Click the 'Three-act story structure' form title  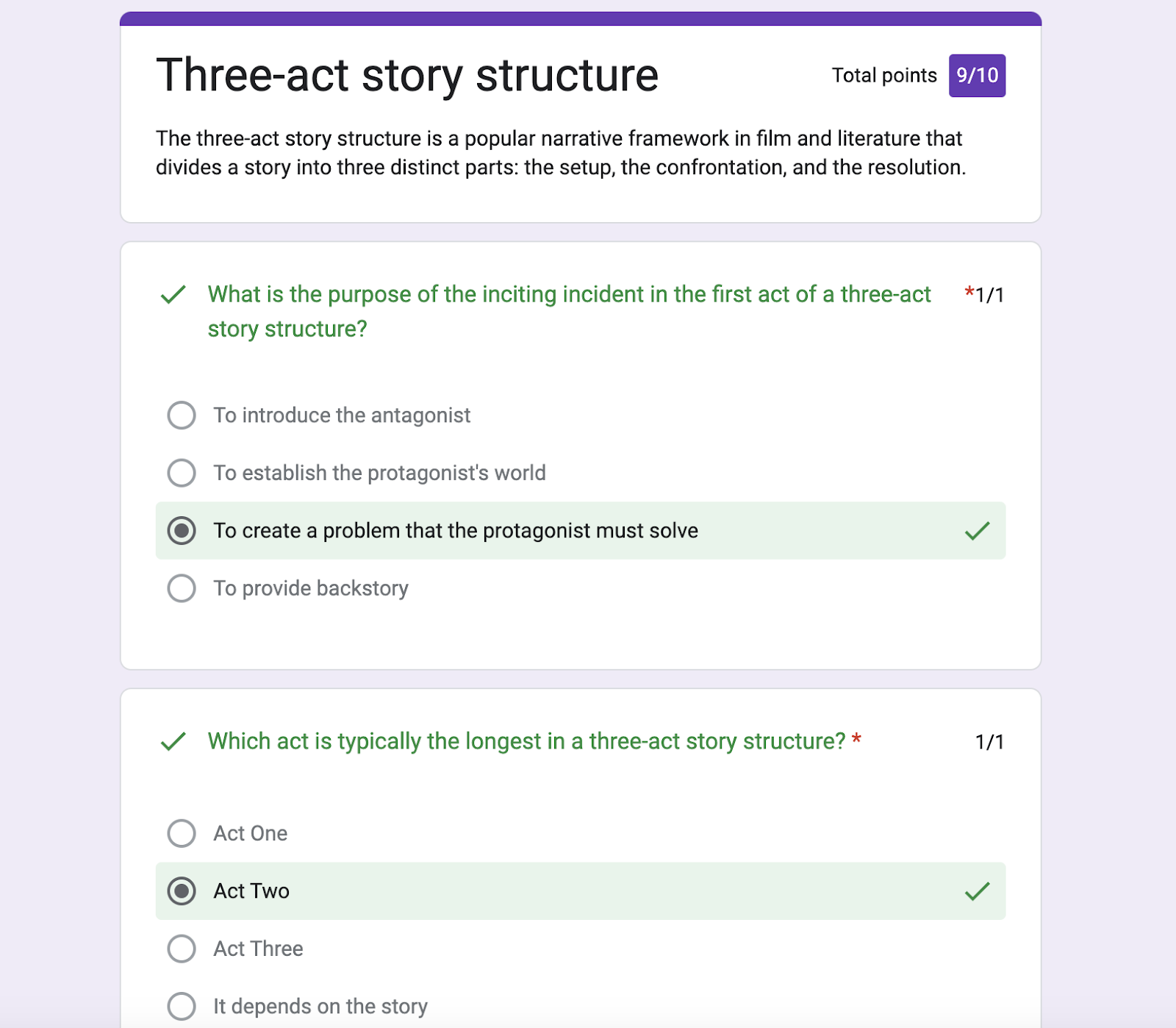[x=407, y=75]
